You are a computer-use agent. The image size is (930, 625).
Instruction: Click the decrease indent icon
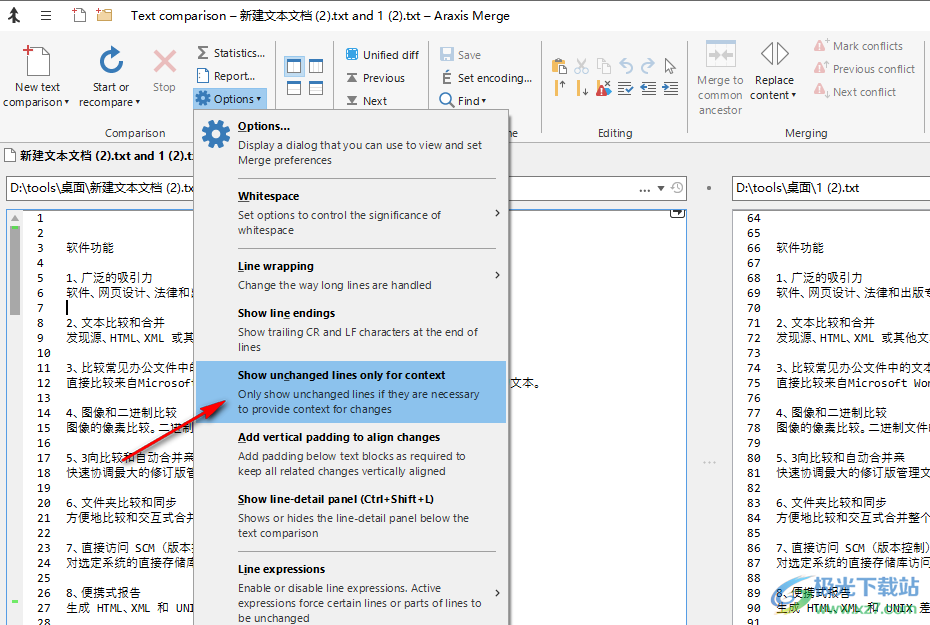648,89
